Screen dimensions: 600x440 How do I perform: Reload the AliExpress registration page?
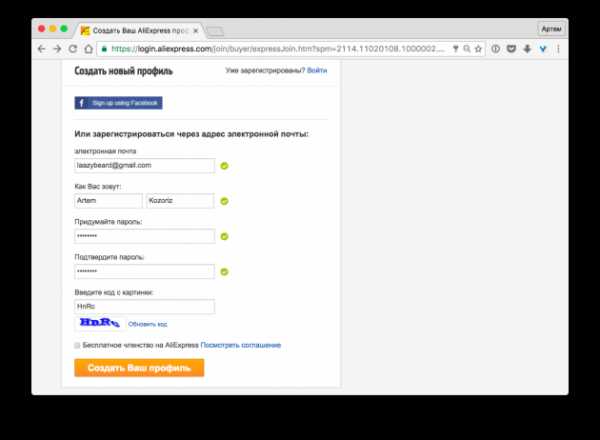73,49
